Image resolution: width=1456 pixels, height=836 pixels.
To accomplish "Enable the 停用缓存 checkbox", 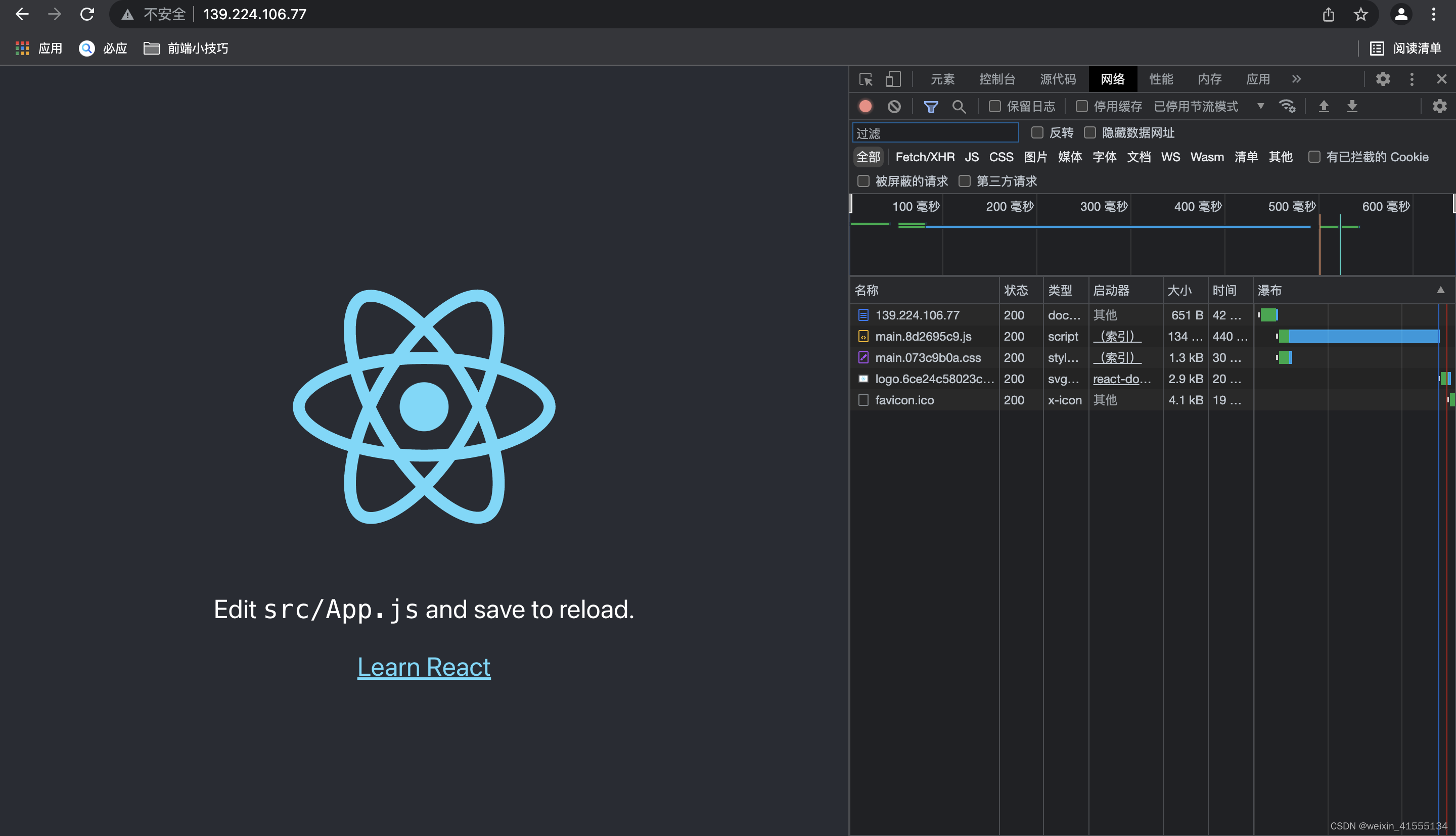I will click(x=1082, y=106).
